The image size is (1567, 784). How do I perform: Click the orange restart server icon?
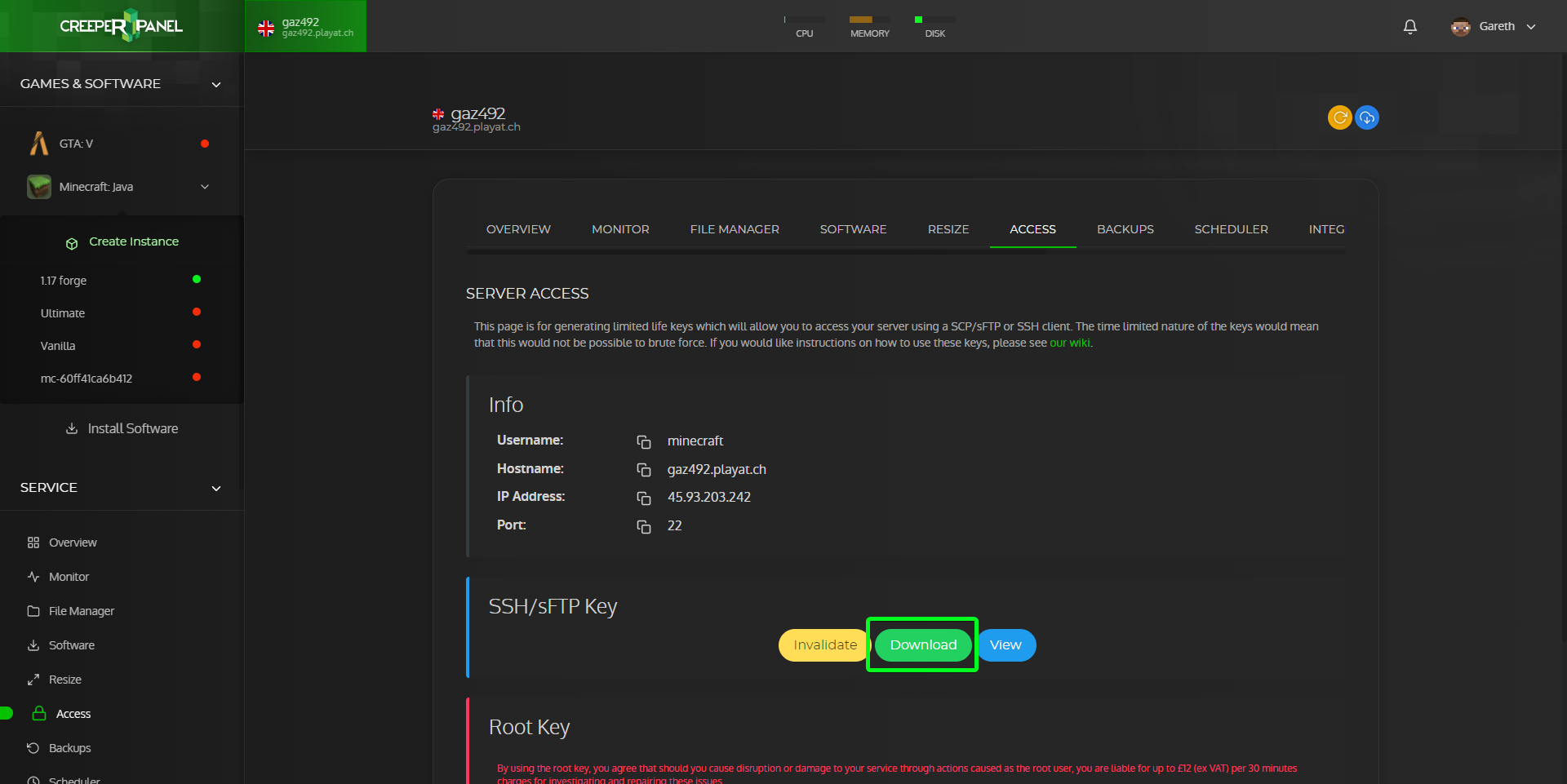[1340, 117]
